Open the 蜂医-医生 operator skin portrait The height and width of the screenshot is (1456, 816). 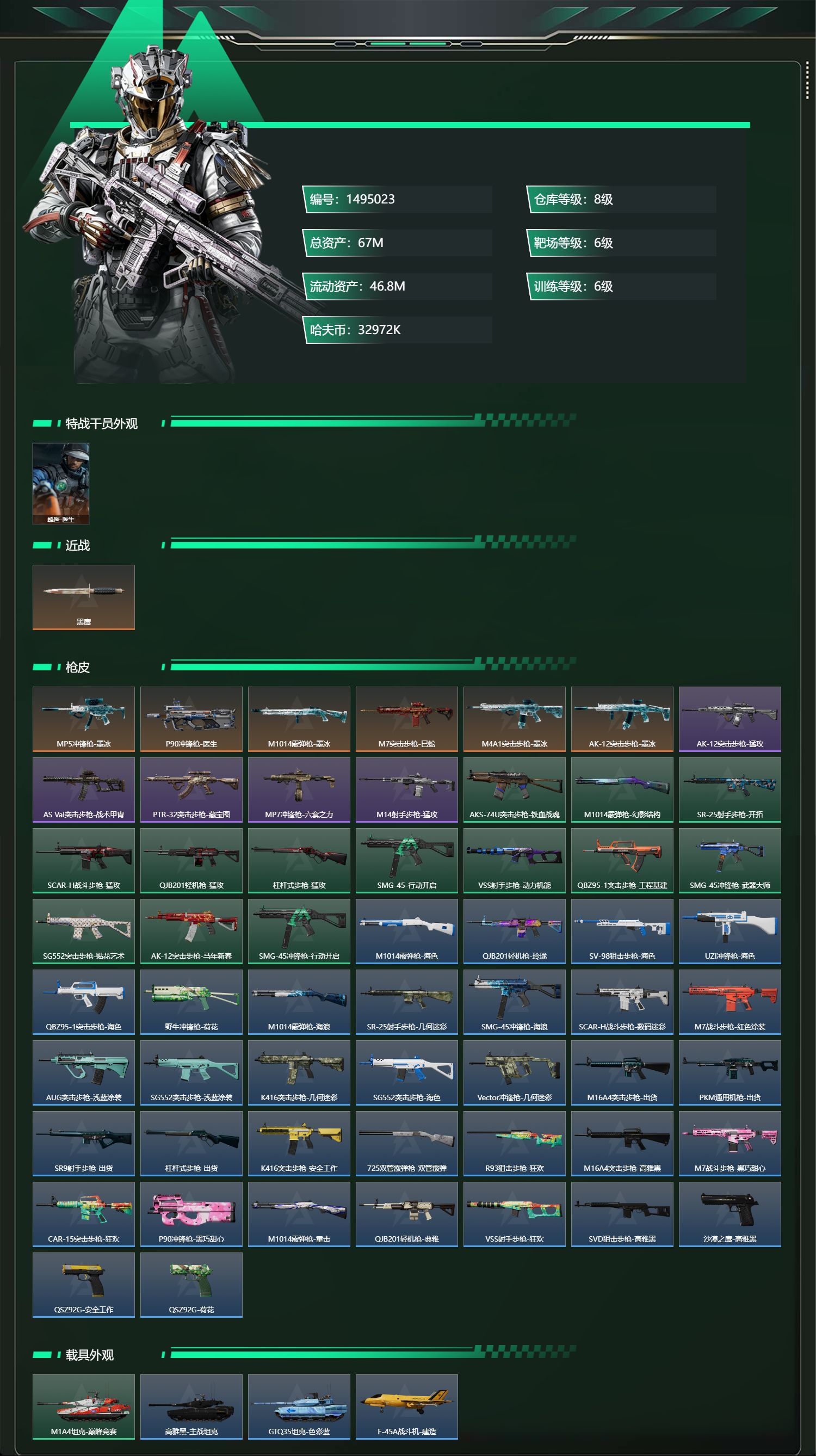(x=61, y=483)
